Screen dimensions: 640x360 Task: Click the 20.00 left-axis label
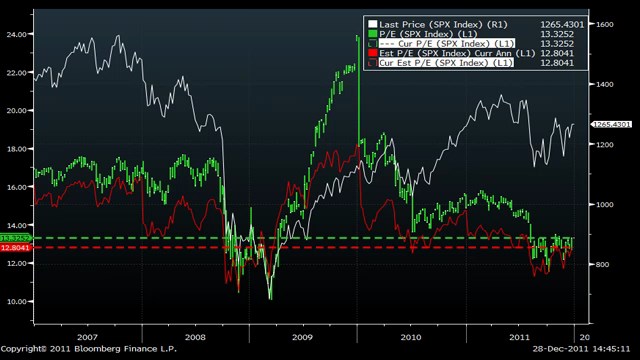17,111
